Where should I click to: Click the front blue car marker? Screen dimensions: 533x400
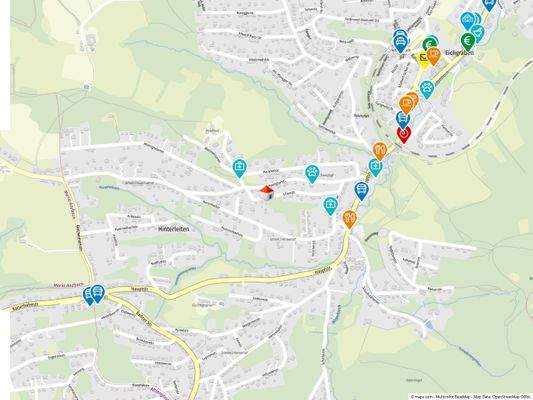[400, 44]
